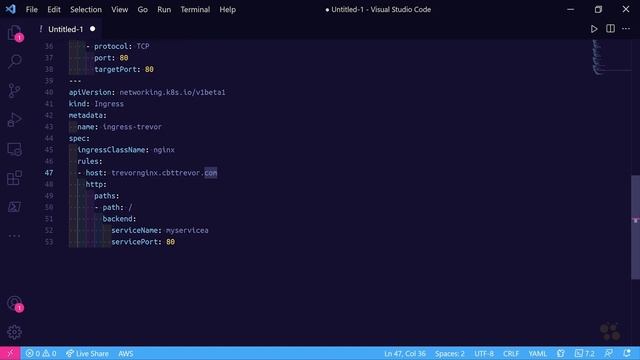Screen dimensions: 640x360
Task: Click the host value trevornginx.cbttrevor.com
Action: [x=164, y=173]
